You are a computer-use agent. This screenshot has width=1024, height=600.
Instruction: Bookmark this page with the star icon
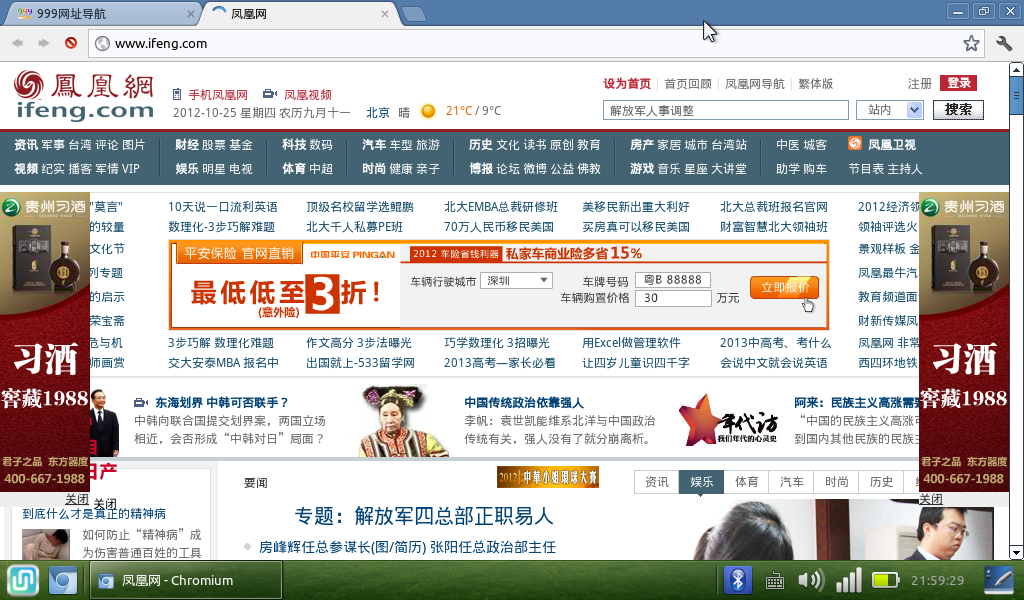(x=971, y=43)
